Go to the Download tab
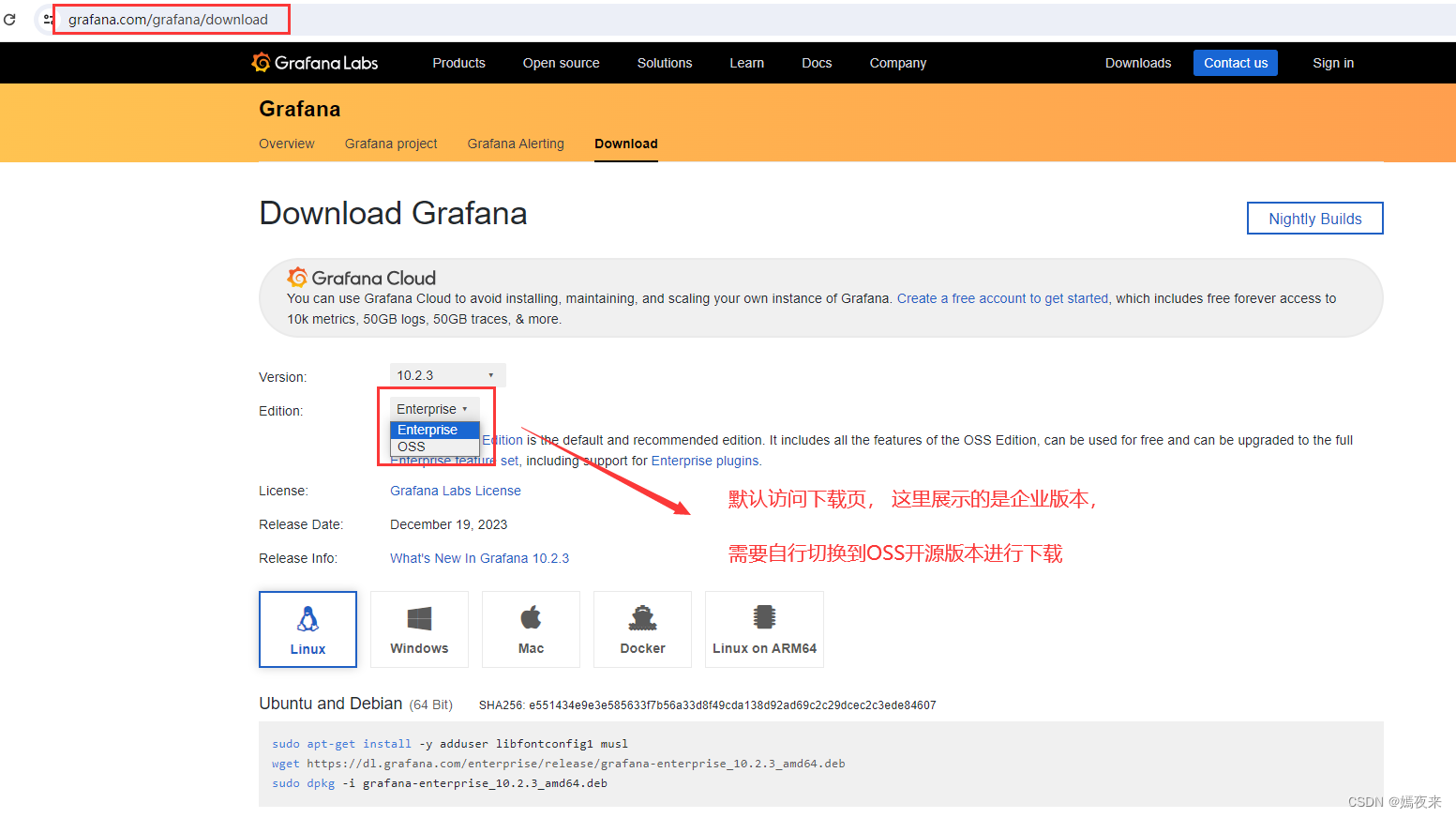 point(626,144)
